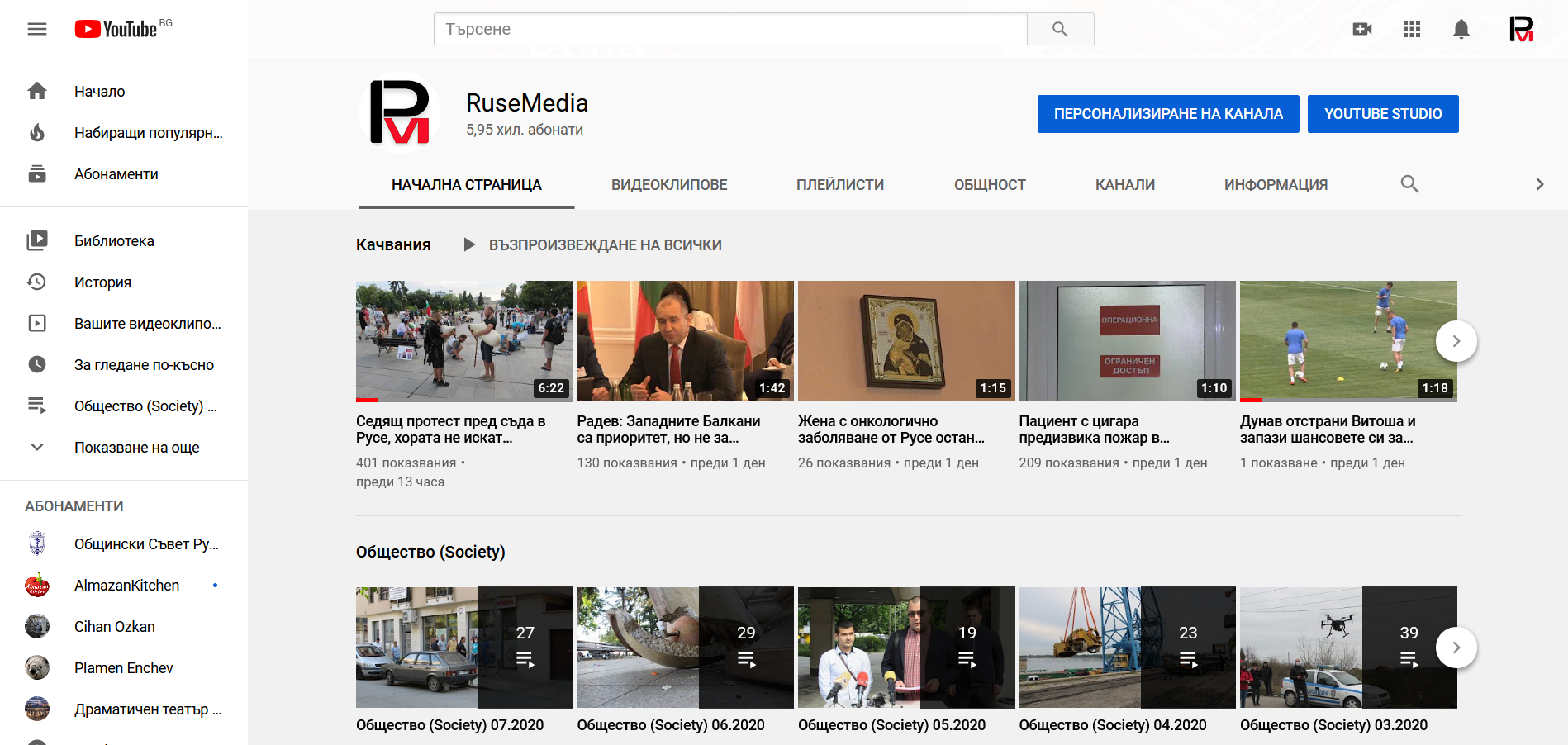Switch to the Общност tab

[990, 185]
